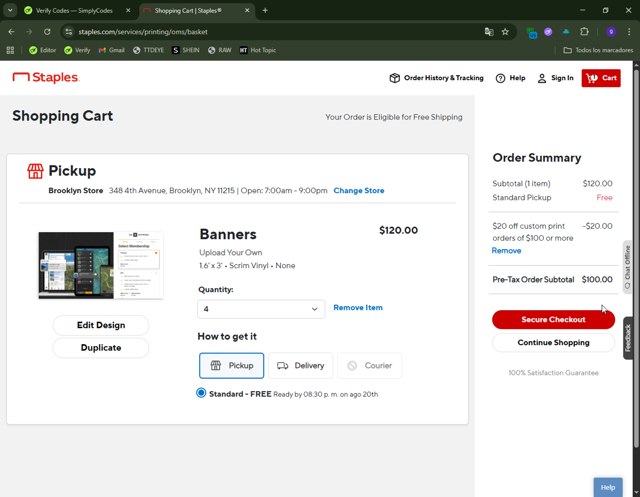Open the RAW bookmark
This screenshot has width=640, height=497.
click(220, 50)
